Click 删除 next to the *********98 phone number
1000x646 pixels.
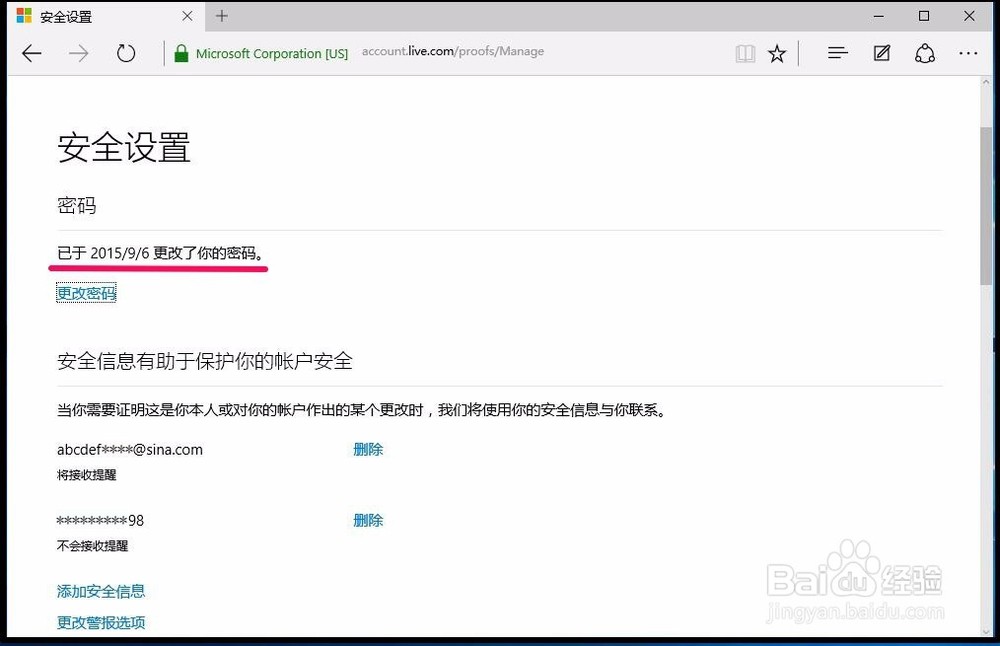[x=367, y=520]
